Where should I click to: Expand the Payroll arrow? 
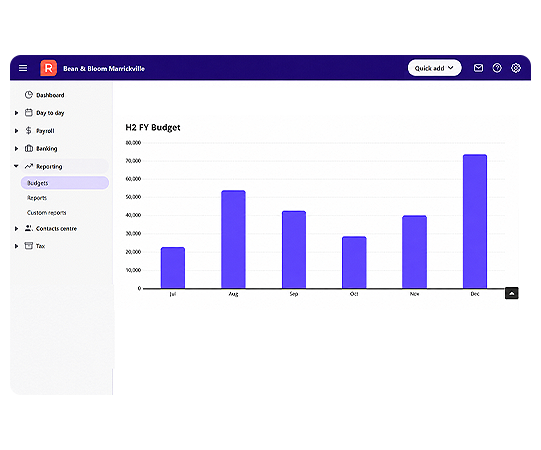coord(16,131)
